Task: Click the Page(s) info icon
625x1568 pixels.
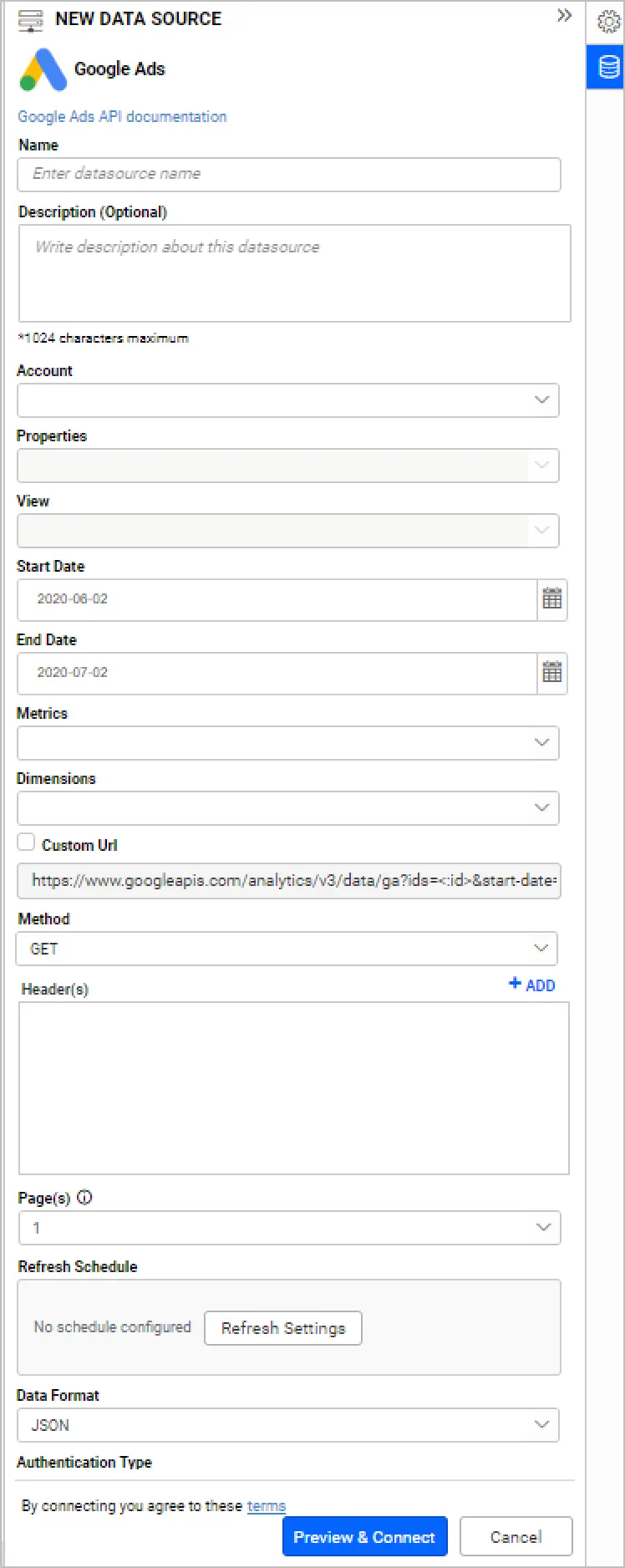Action: (84, 1197)
